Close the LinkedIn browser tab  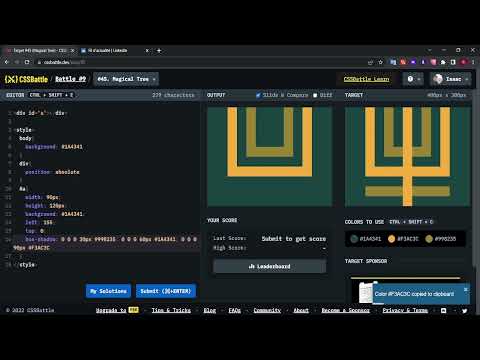coord(147,51)
